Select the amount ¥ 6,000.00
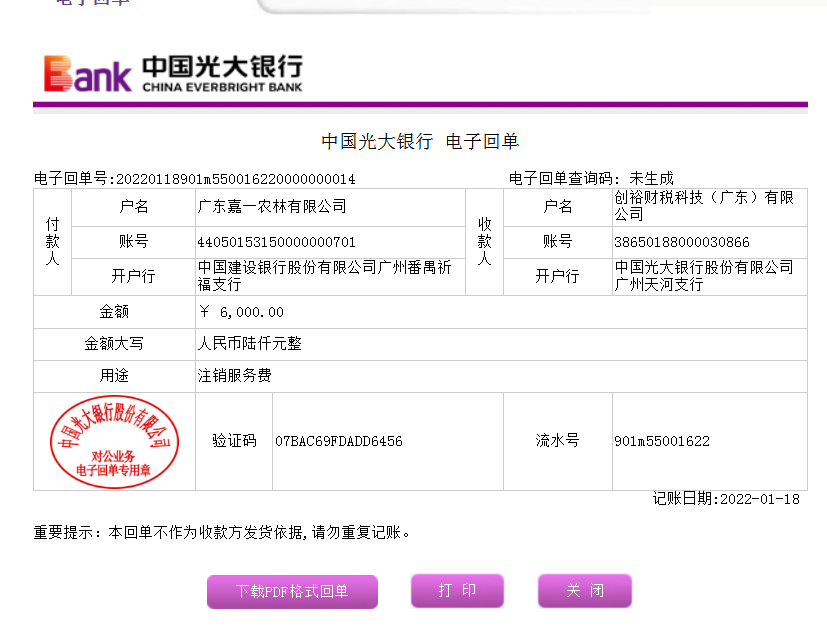Screen dimensions: 827x630 [242, 312]
